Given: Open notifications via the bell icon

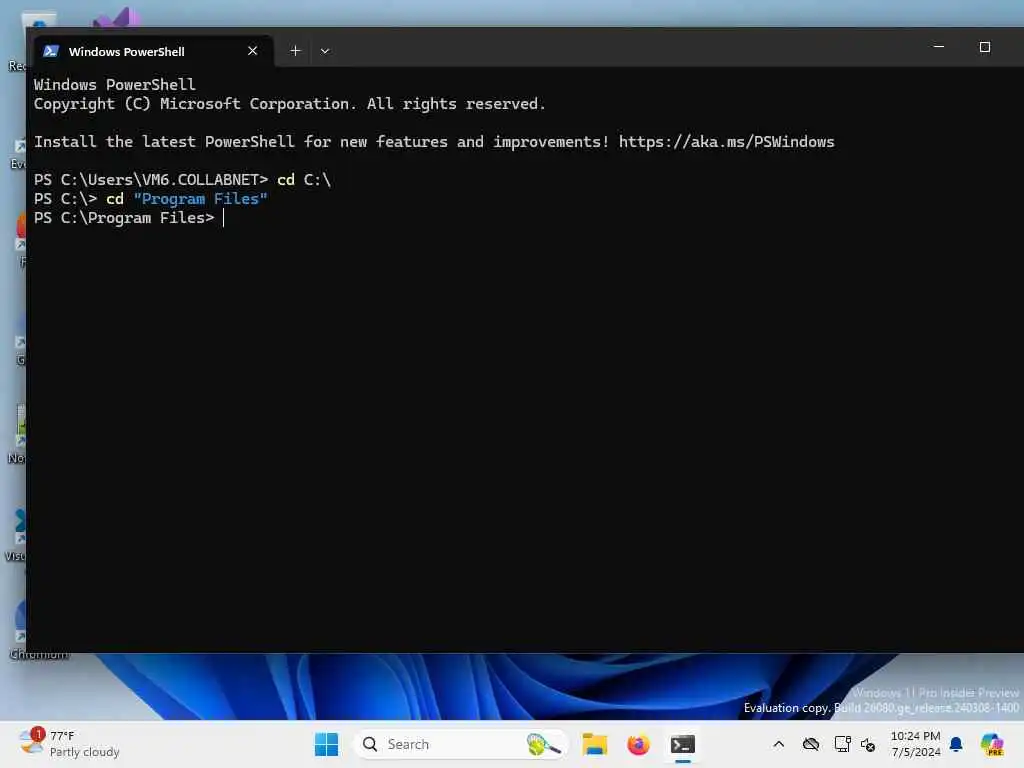Looking at the screenshot, I should coord(956,744).
